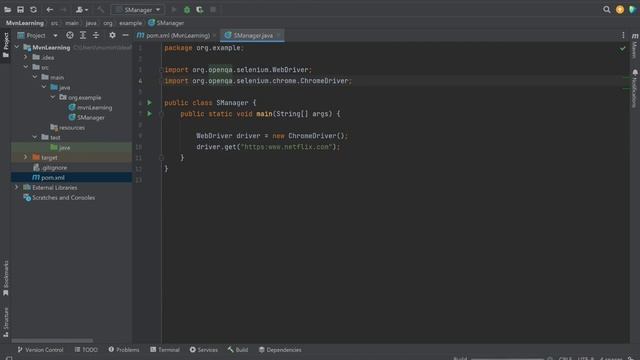The image size is (640, 360).
Task: Click the Expand All icon in the Project panel
Action: 83,36
